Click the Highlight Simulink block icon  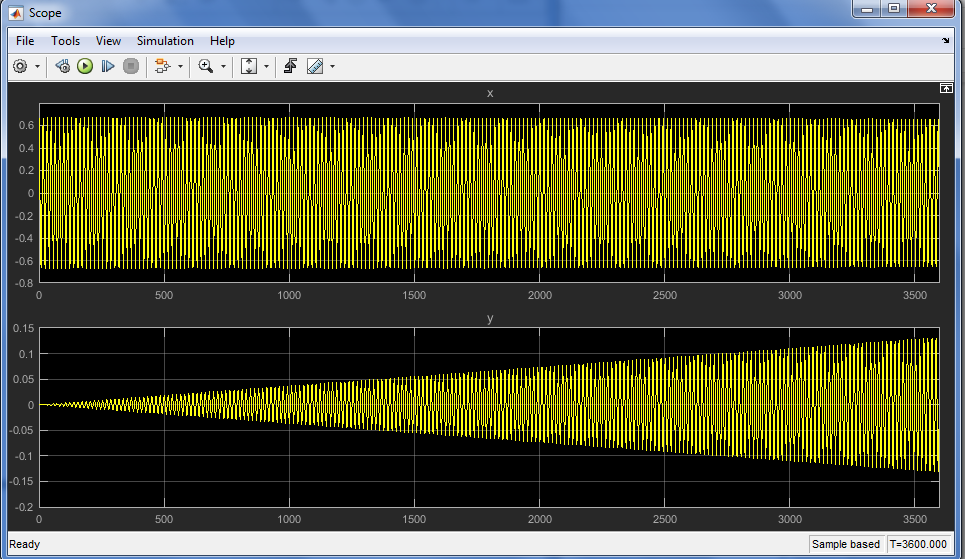(162, 66)
